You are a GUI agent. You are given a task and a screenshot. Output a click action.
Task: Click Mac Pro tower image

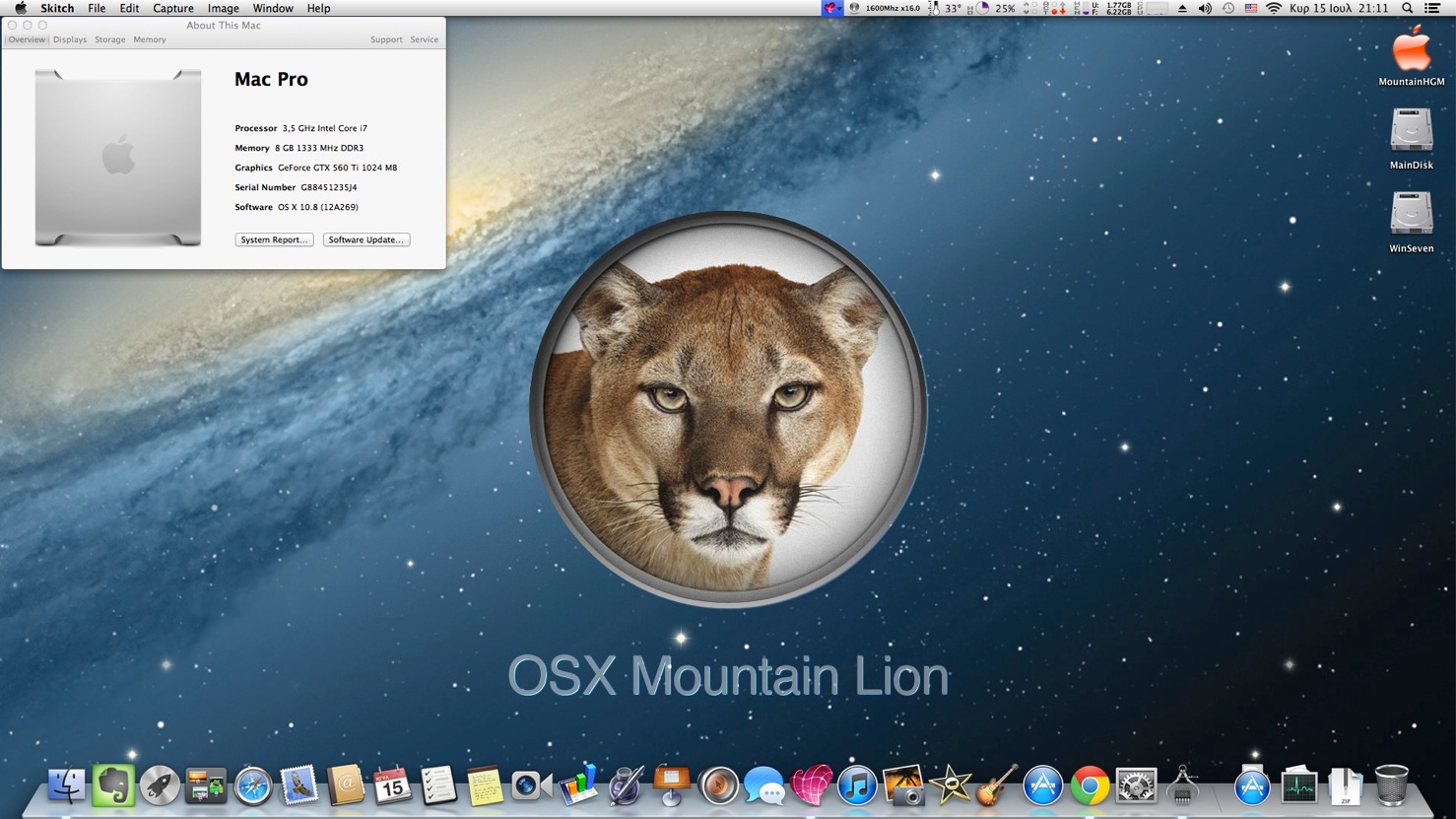tap(118, 158)
